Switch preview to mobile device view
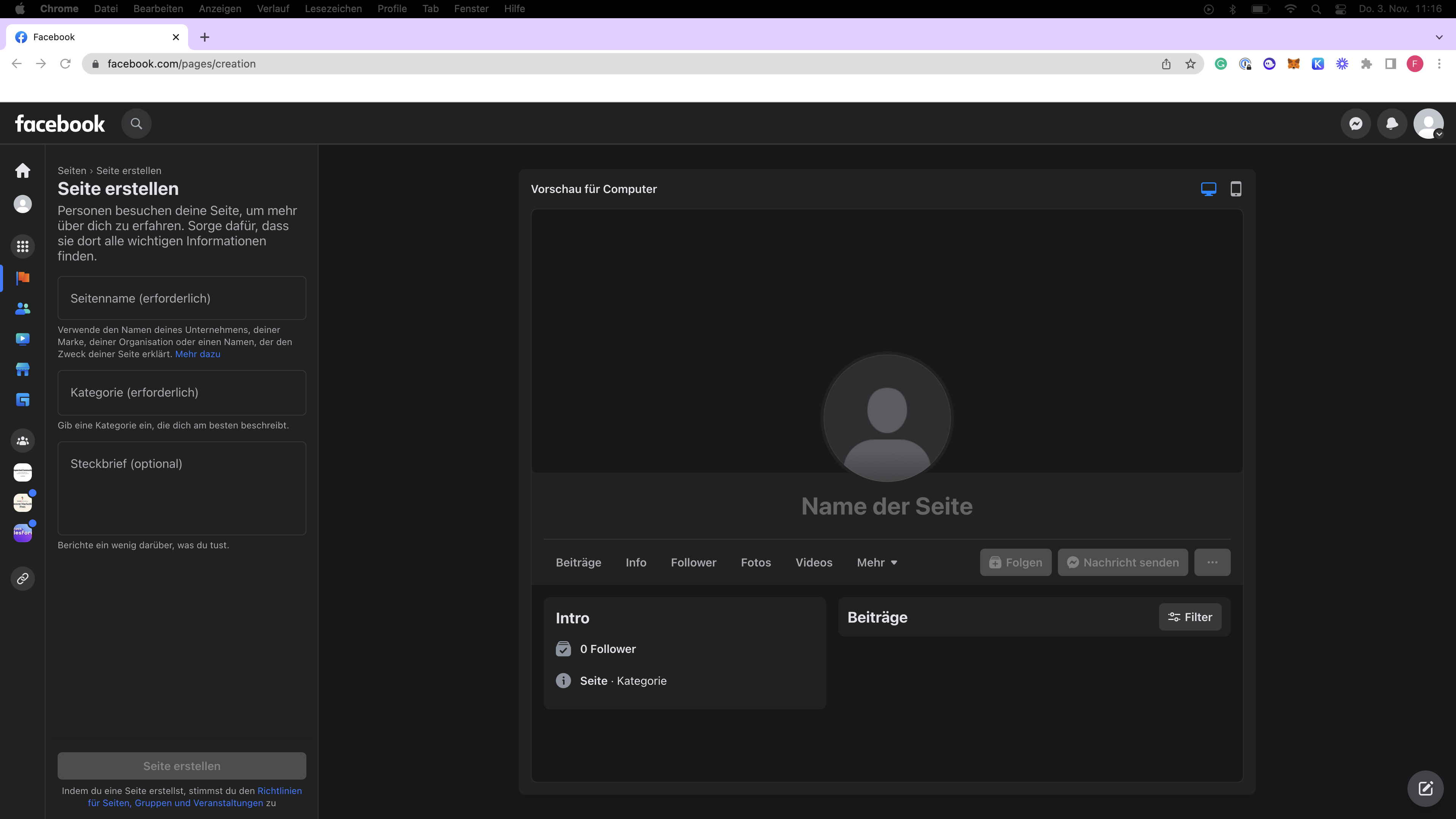This screenshot has width=1456, height=819. [x=1236, y=189]
